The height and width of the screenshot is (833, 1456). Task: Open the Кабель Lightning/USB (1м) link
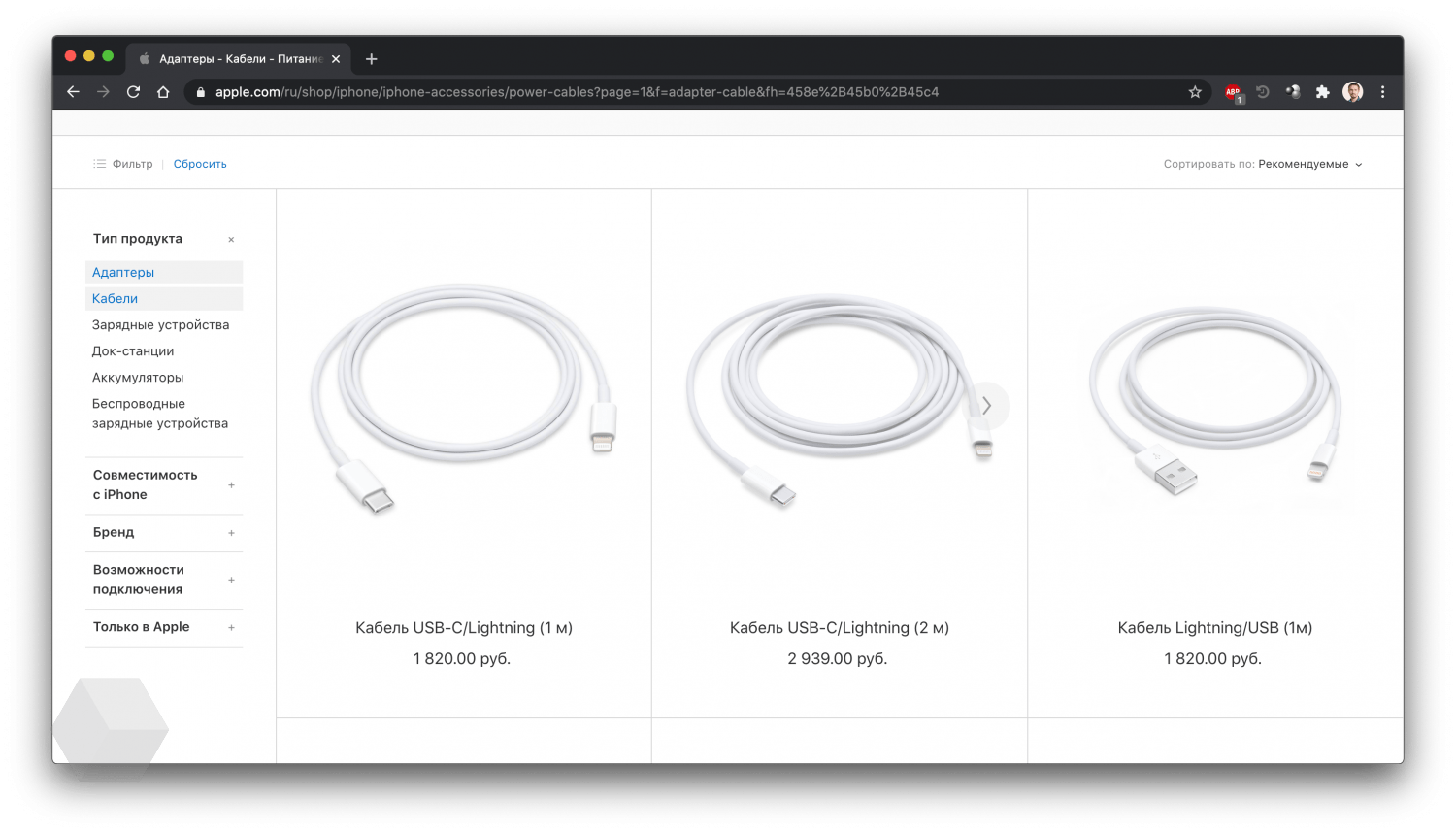click(1215, 628)
